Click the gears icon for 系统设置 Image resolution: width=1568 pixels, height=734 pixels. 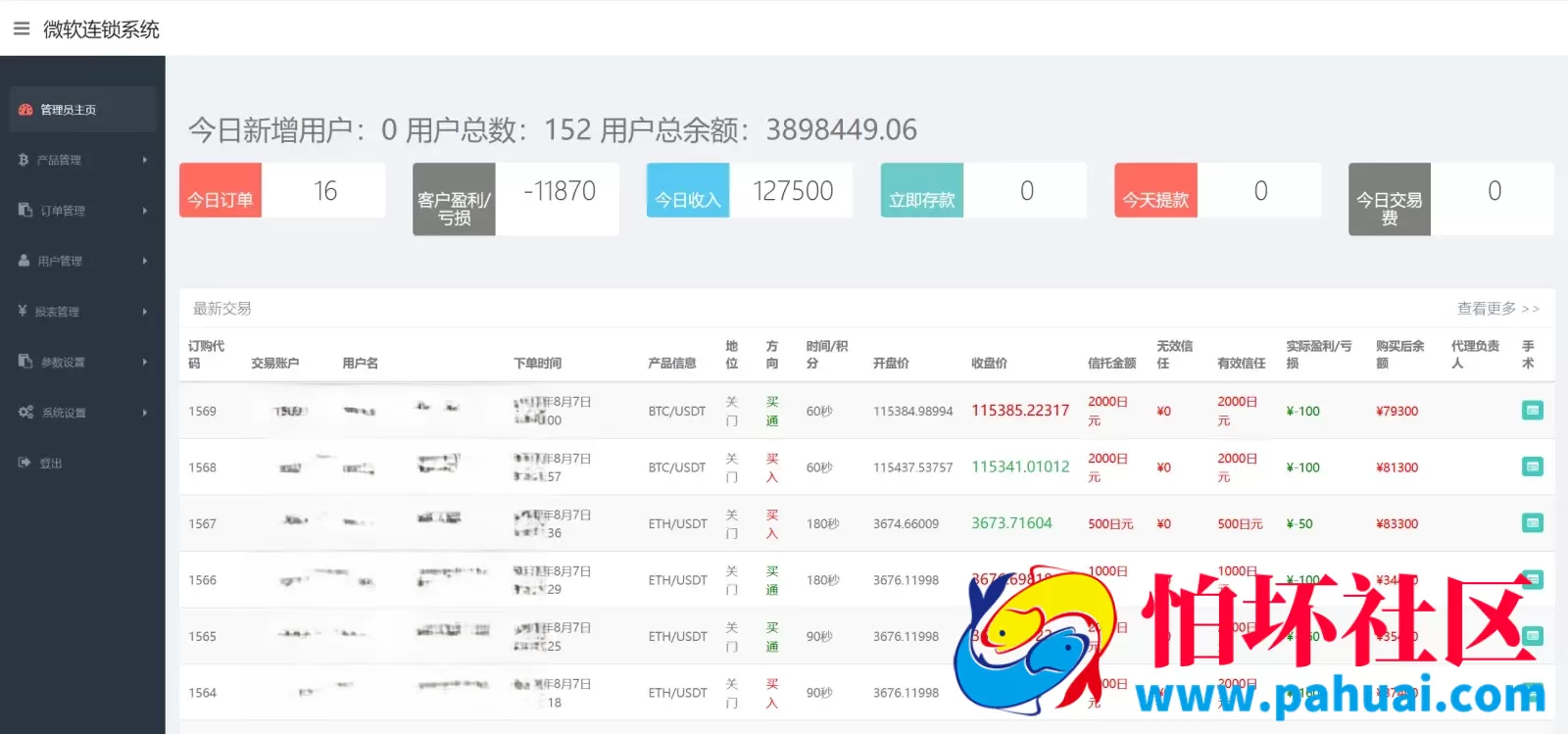26,412
